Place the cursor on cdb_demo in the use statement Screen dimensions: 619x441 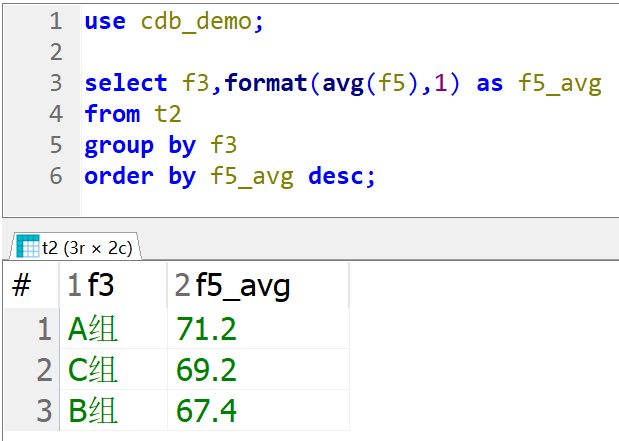pyautogui.click(x=196, y=21)
